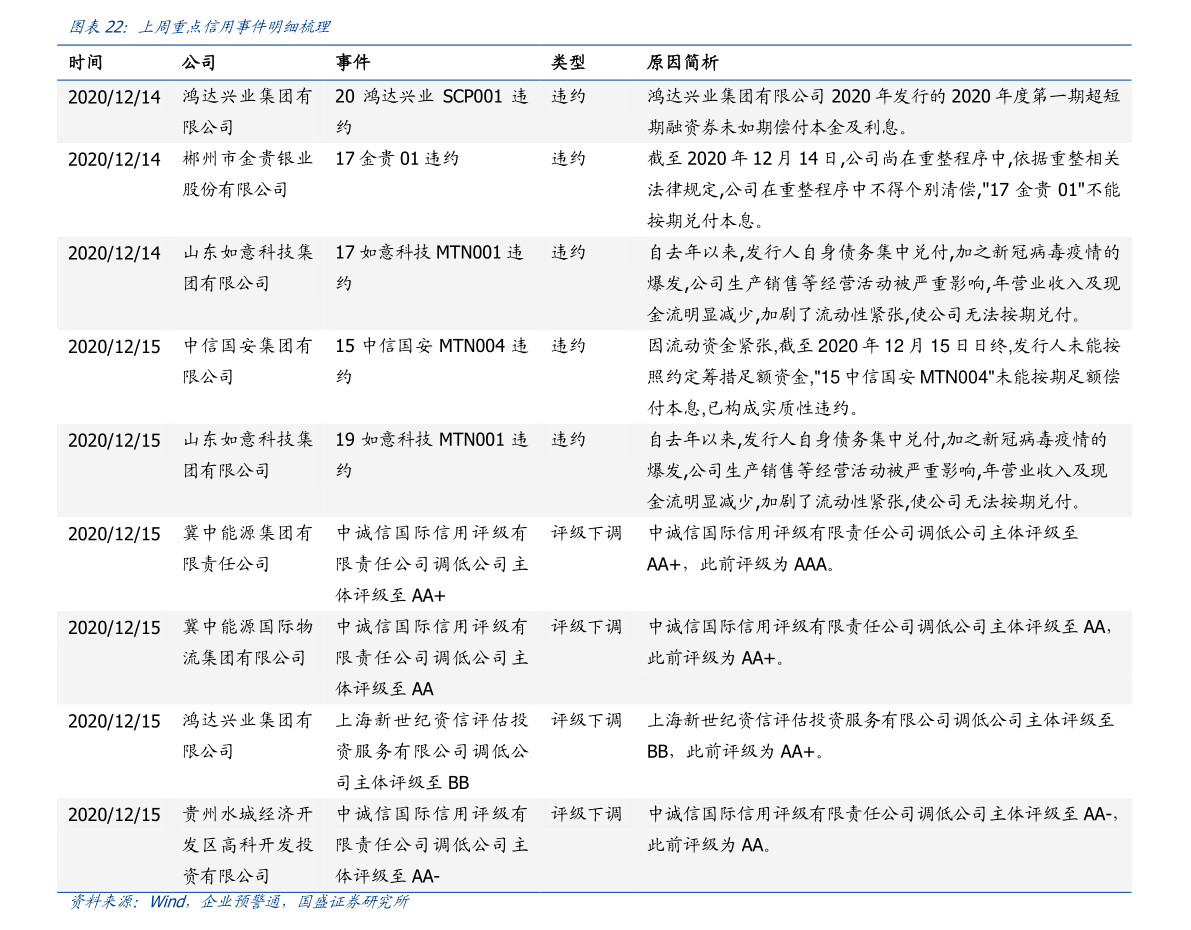This screenshot has width=1191, height=930.
Task: Select 山东如意科技集团 in the 17 如意科技 row
Action: pyautogui.click(x=248, y=267)
